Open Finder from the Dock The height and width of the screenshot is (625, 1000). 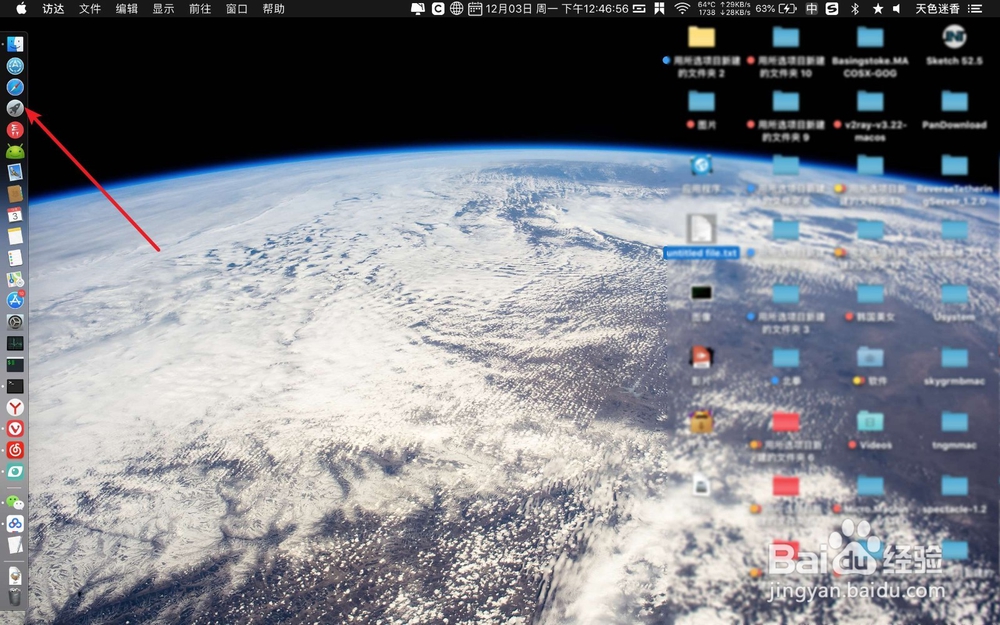(15, 44)
